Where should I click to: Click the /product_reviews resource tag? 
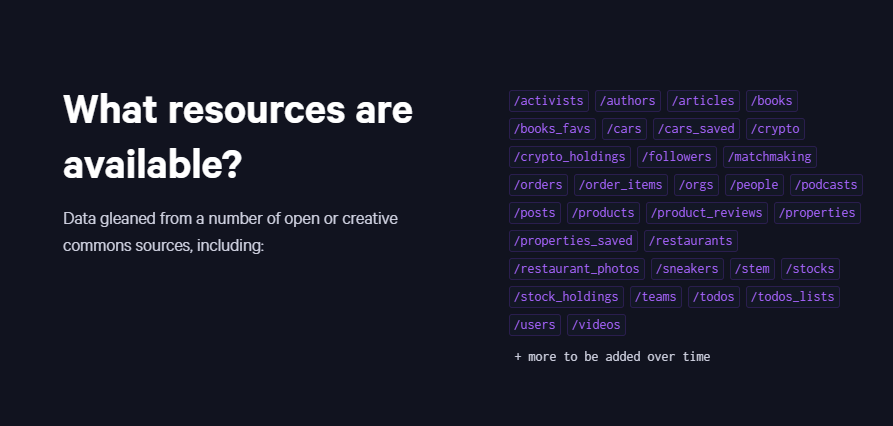point(707,212)
